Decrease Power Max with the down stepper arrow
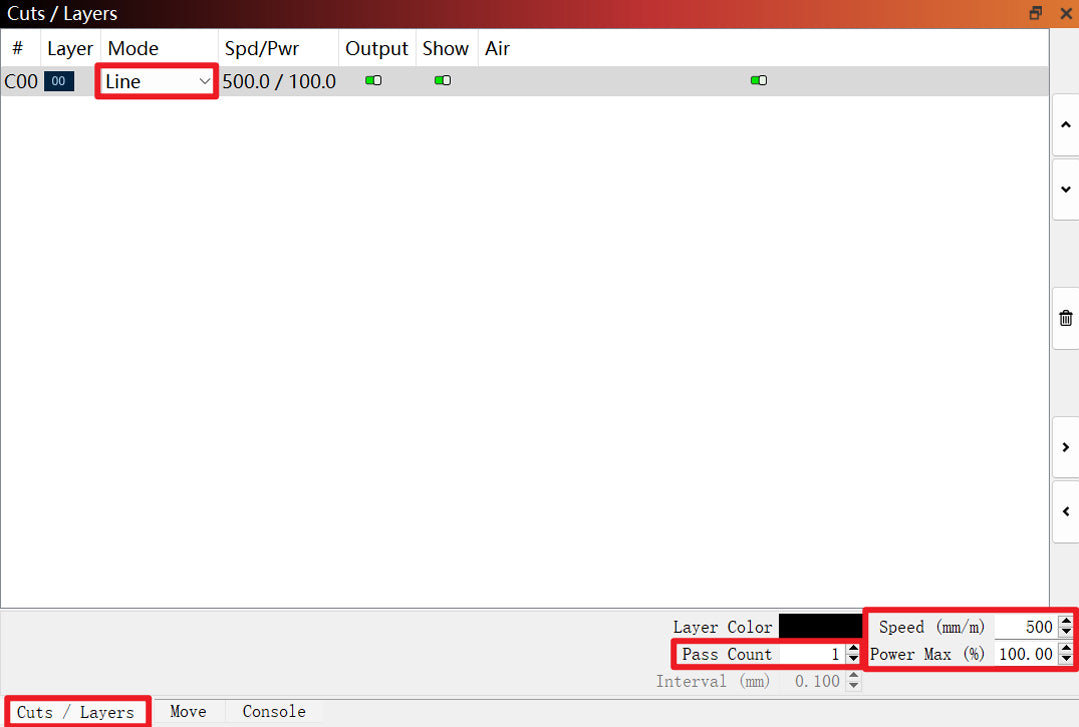The height and width of the screenshot is (727, 1079). coord(1066,660)
